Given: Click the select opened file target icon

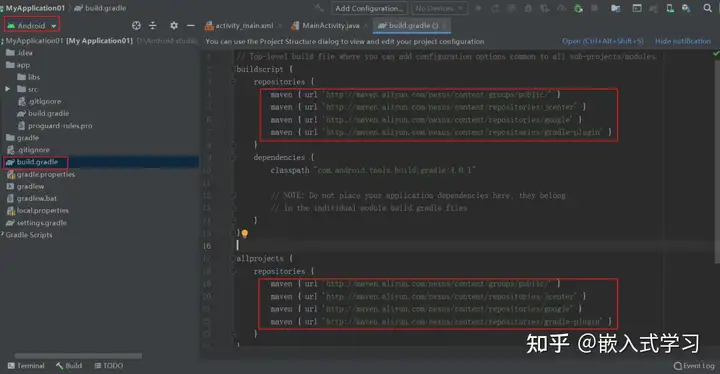Looking at the screenshot, I should [136, 26].
